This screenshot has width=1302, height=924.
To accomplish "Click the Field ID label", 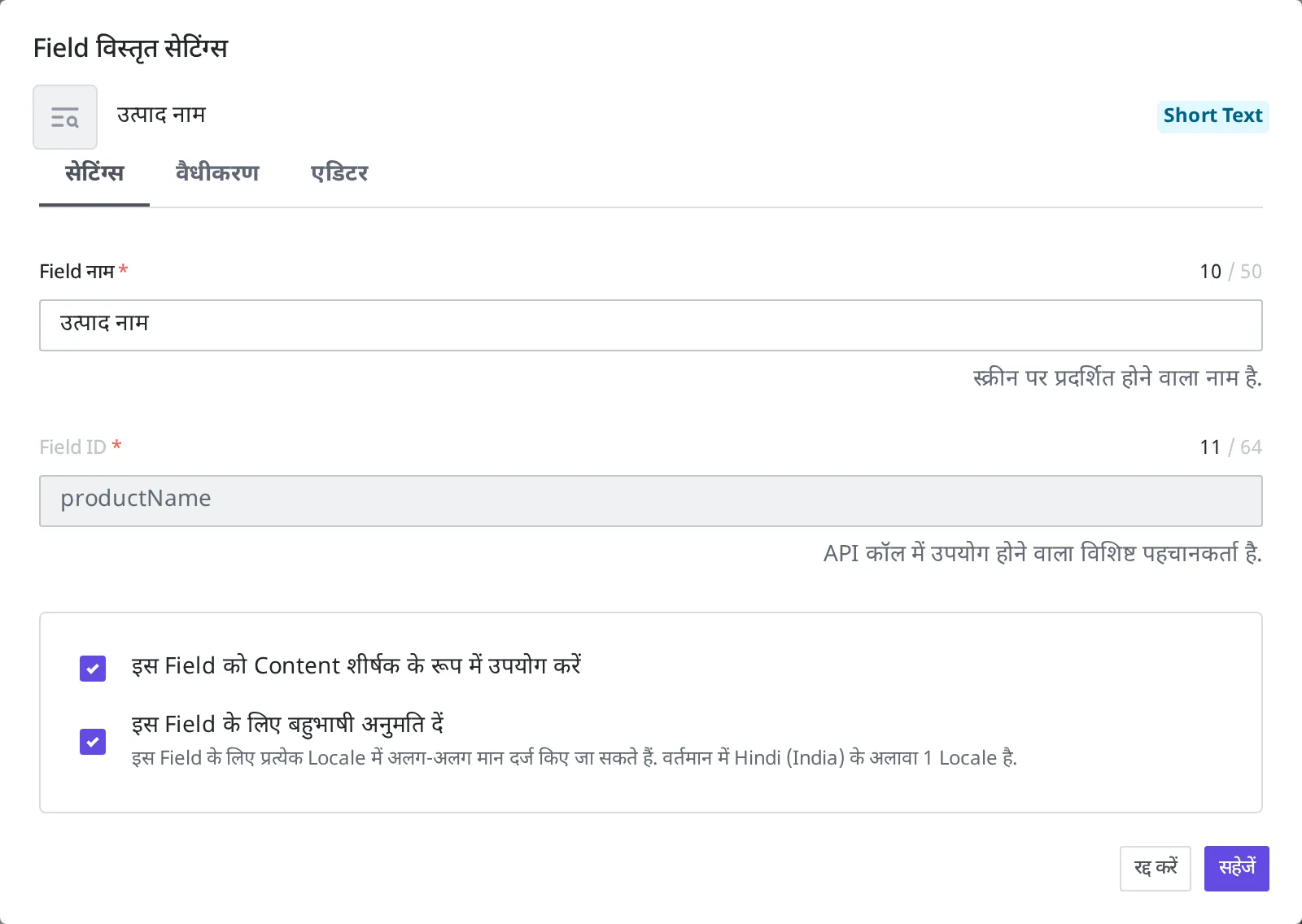I will coord(81,447).
